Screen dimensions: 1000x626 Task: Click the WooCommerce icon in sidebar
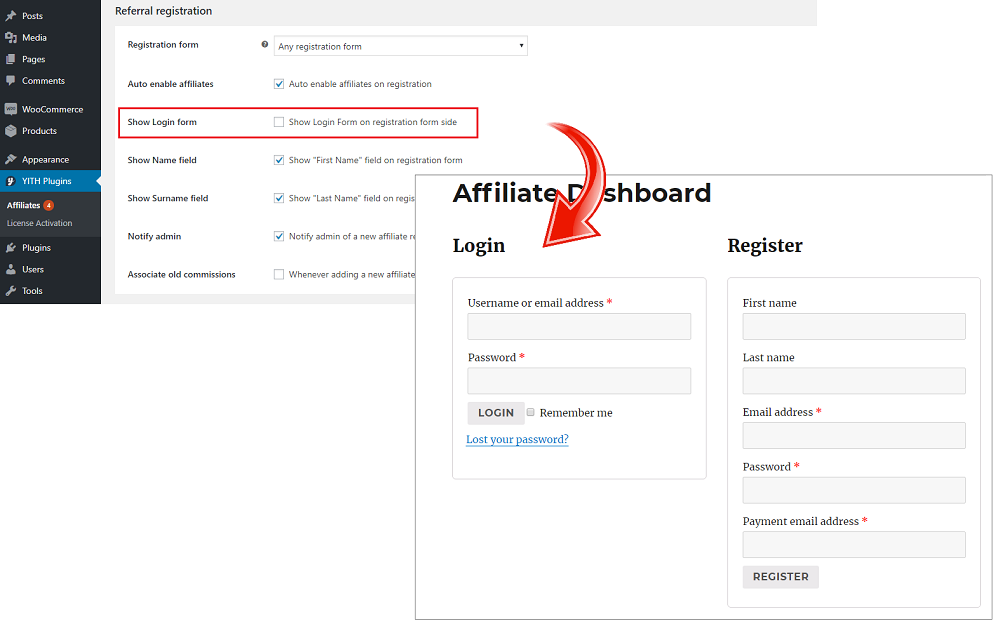coord(11,109)
